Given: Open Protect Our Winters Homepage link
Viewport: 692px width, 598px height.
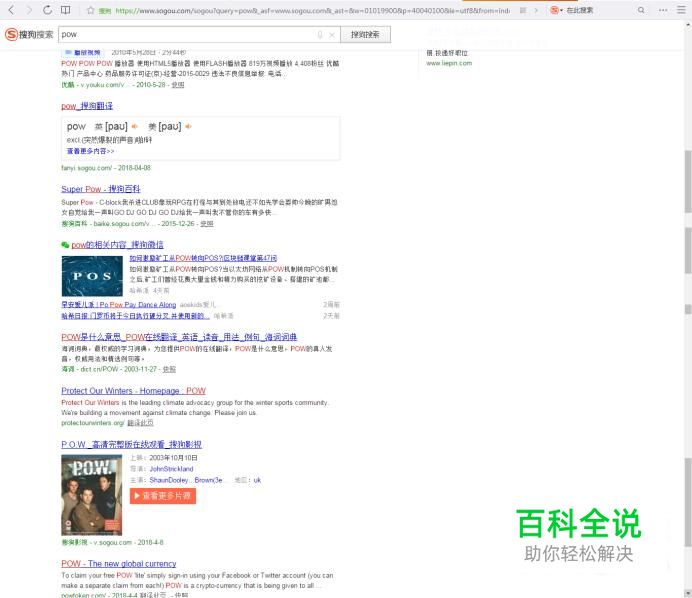Looking at the screenshot, I should pyautogui.click(x=133, y=391).
